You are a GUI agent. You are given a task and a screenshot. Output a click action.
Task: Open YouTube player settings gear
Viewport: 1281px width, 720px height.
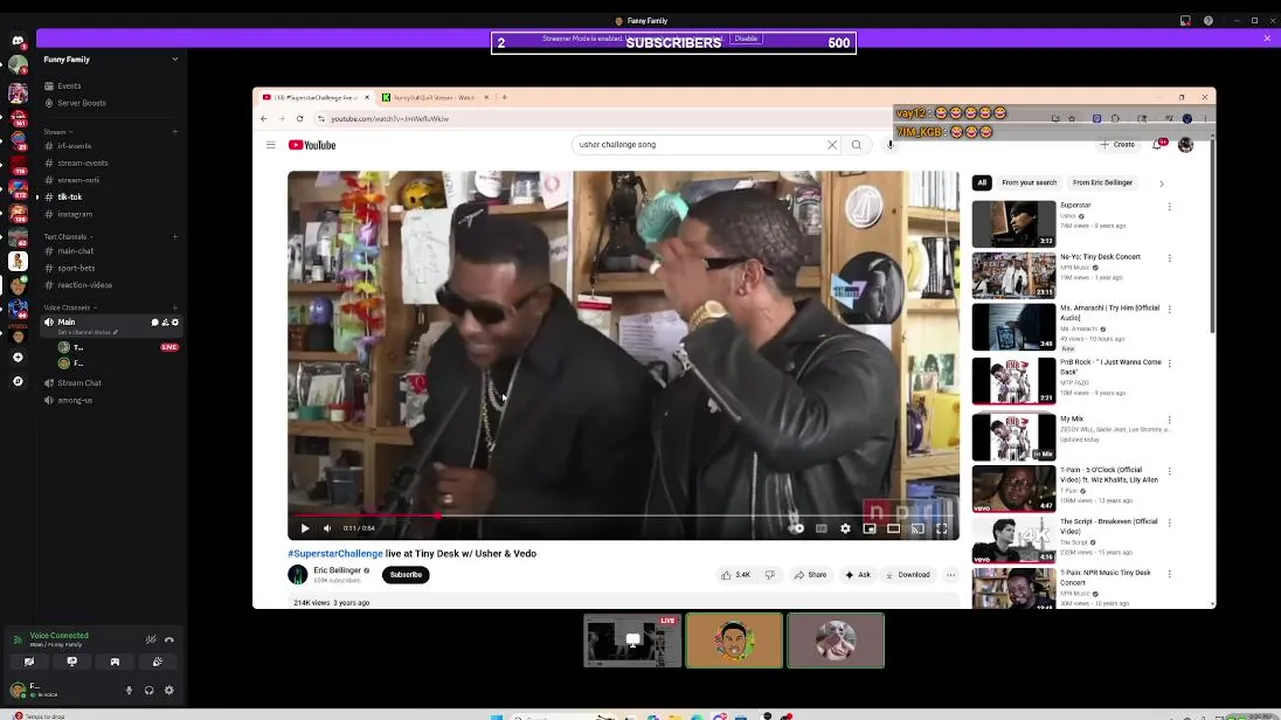(x=845, y=529)
